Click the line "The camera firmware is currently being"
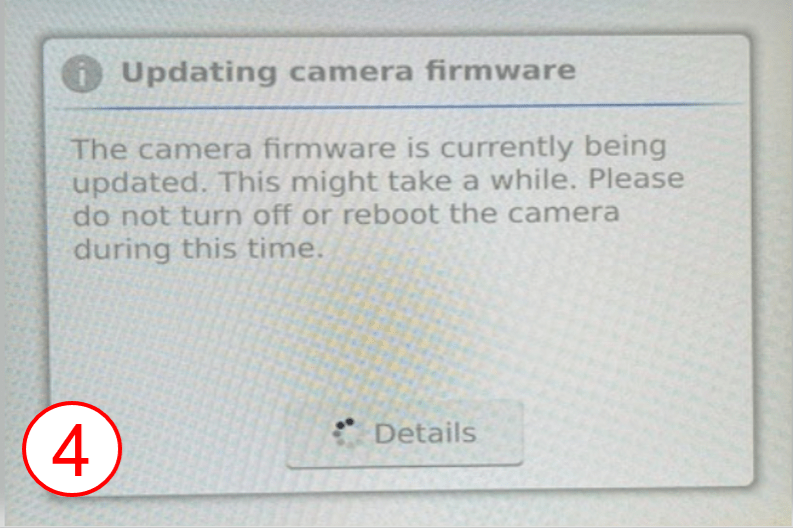This screenshot has height=528, width=793. pyautogui.click(x=369, y=148)
